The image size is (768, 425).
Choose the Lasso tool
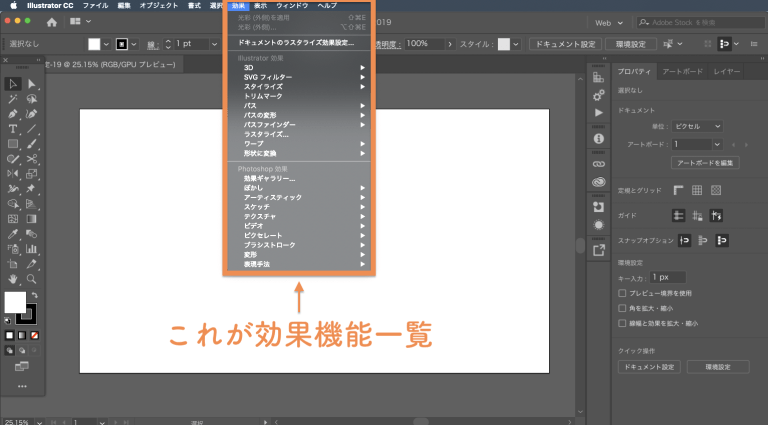[31, 99]
